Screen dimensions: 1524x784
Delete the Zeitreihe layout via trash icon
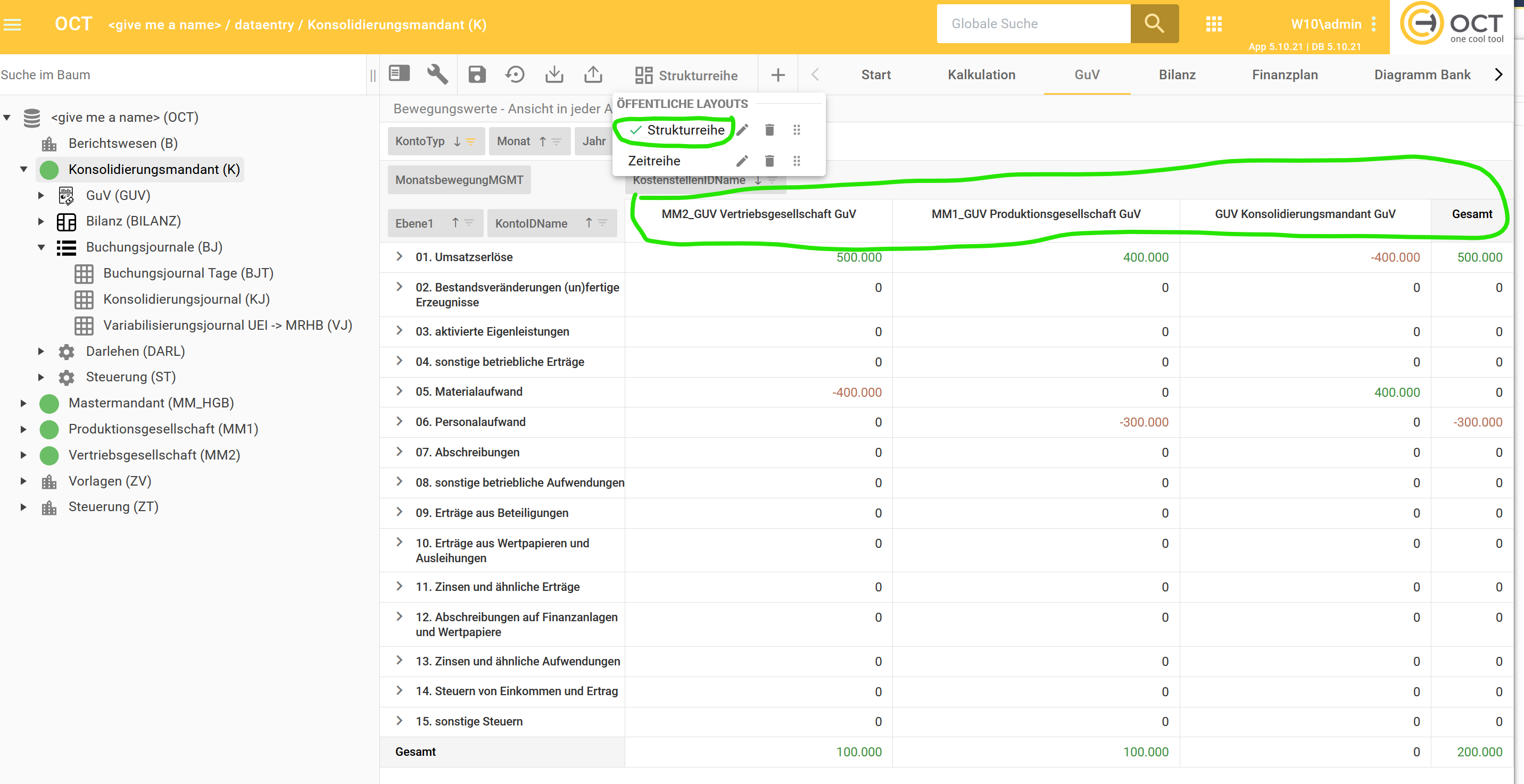click(769, 161)
